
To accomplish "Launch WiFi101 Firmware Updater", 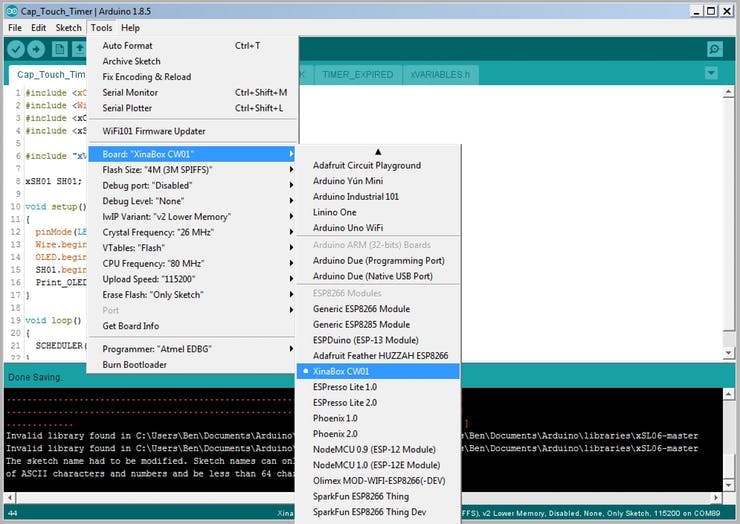I will pos(193,131).
